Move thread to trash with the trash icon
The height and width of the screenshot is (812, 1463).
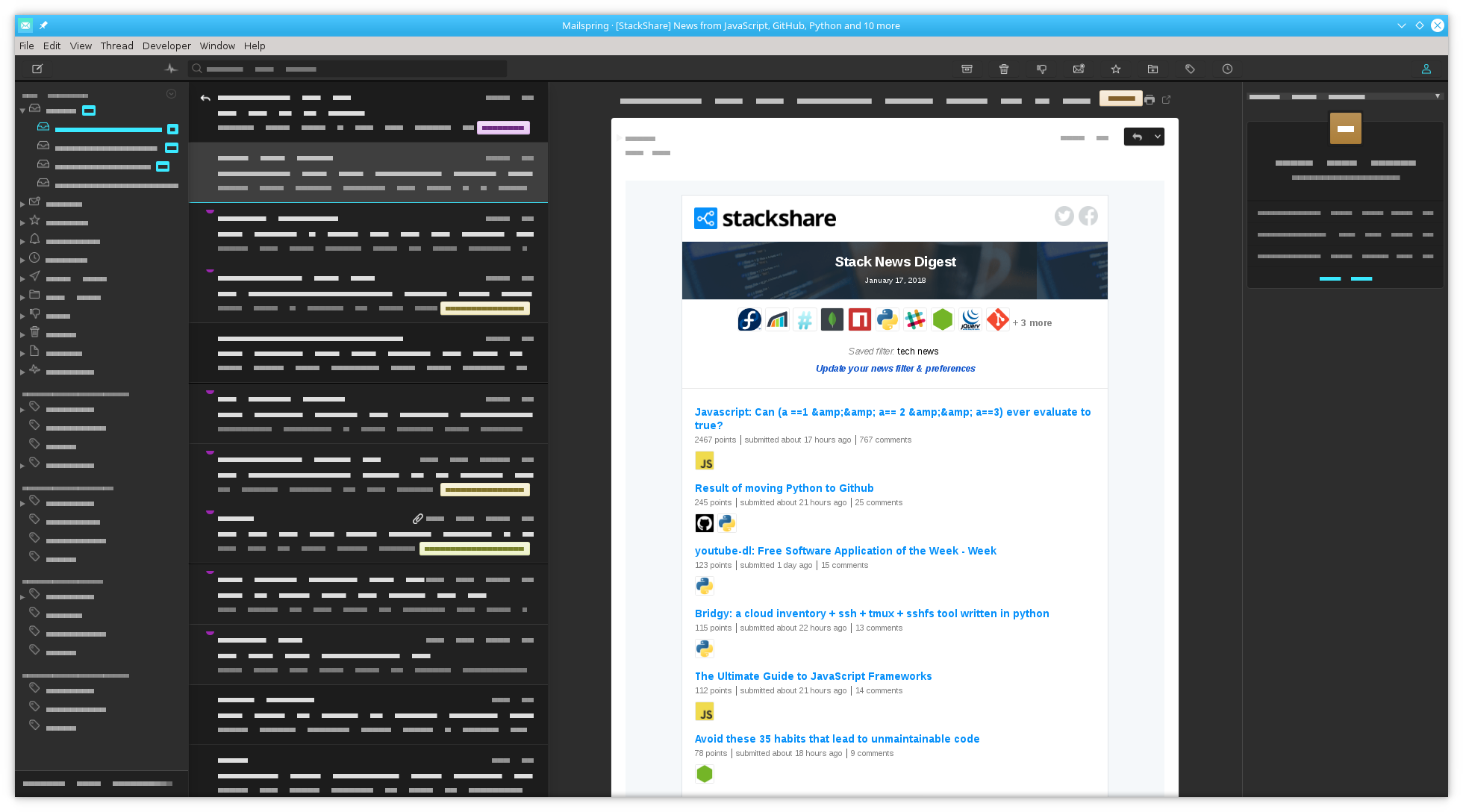tap(1004, 69)
